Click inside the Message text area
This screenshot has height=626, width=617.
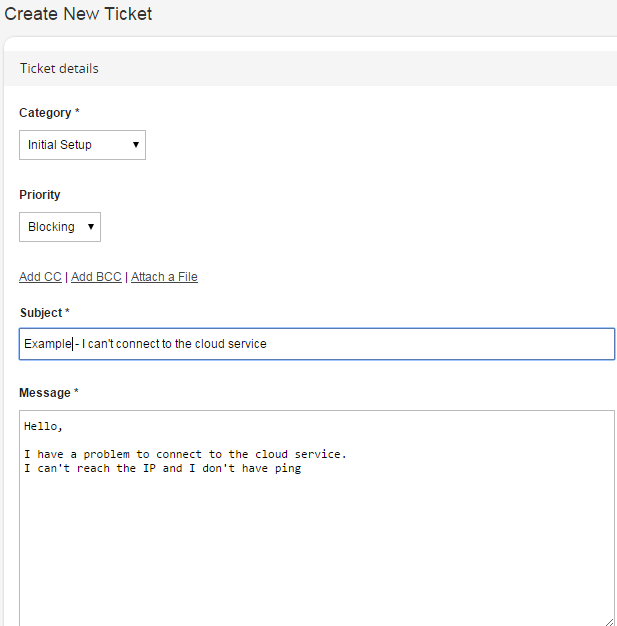click(317, 518)
